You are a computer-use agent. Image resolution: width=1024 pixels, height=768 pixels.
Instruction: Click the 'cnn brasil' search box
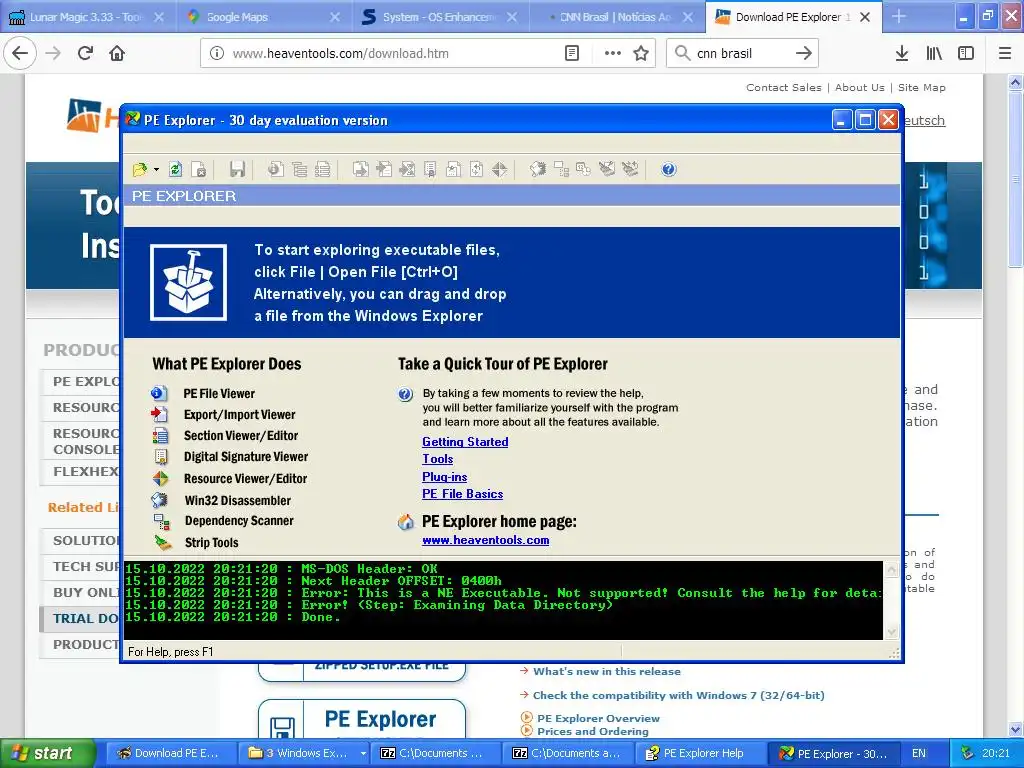click(x=741, y=54)
